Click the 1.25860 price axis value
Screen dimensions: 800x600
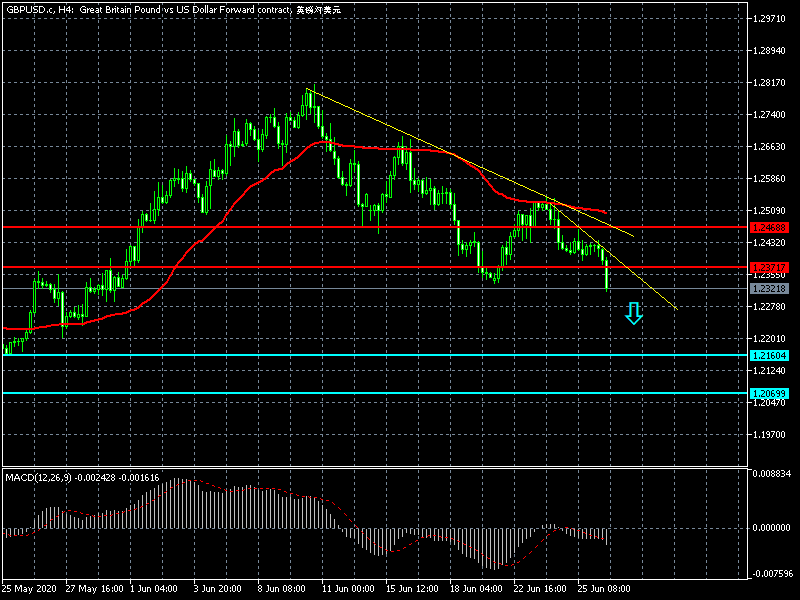(769, 179)
